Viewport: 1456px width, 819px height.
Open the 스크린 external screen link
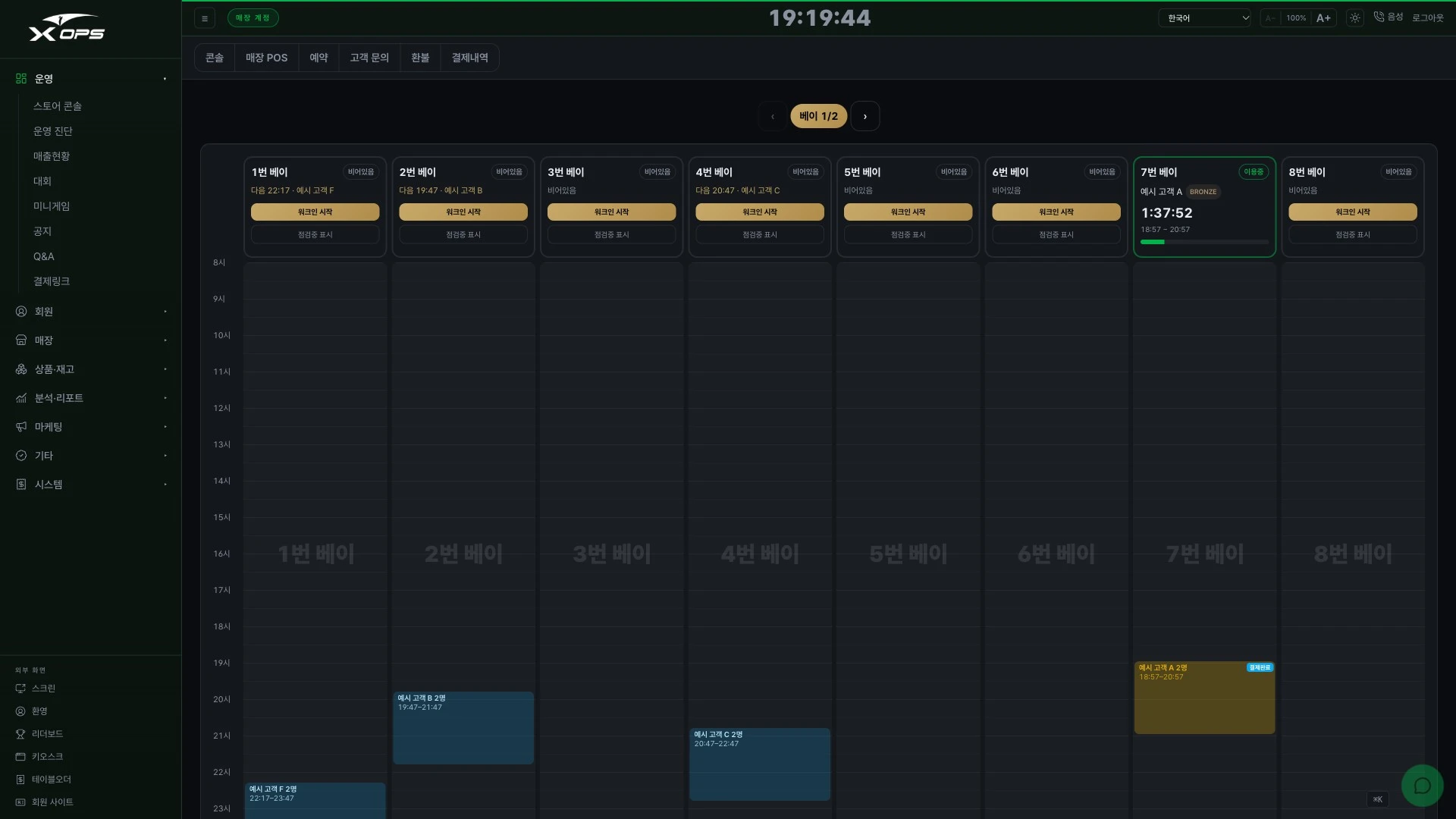[x=36, y=689]
